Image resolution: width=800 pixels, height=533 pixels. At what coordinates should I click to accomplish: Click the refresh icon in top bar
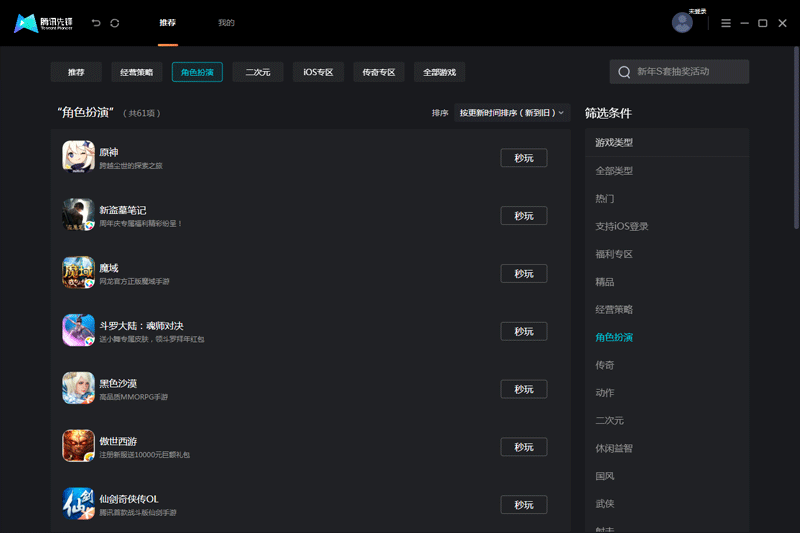(115, 23)
